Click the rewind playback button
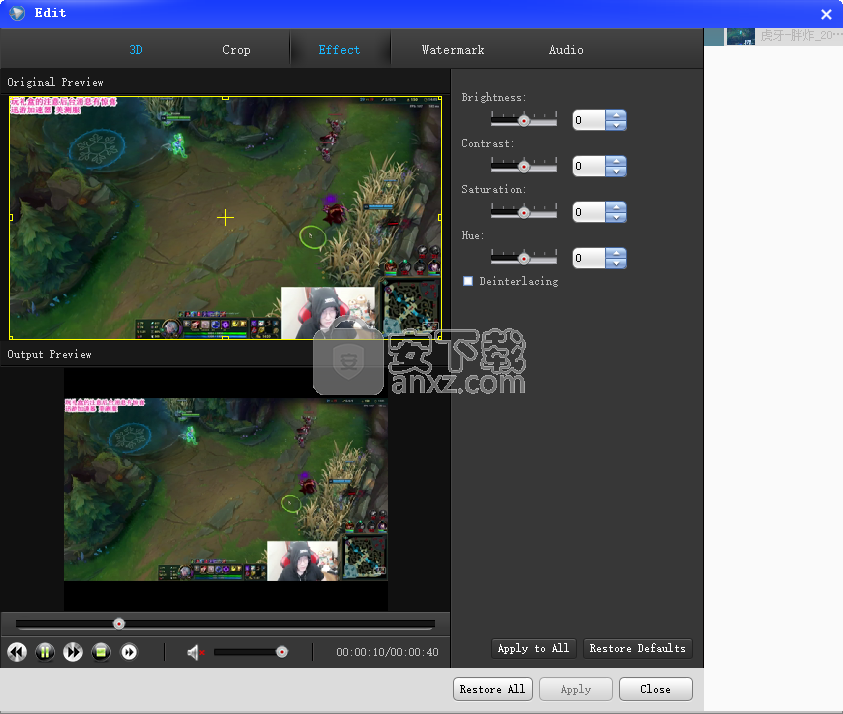Viewport: 843px width, 714px height. click(x=17, y=652)
